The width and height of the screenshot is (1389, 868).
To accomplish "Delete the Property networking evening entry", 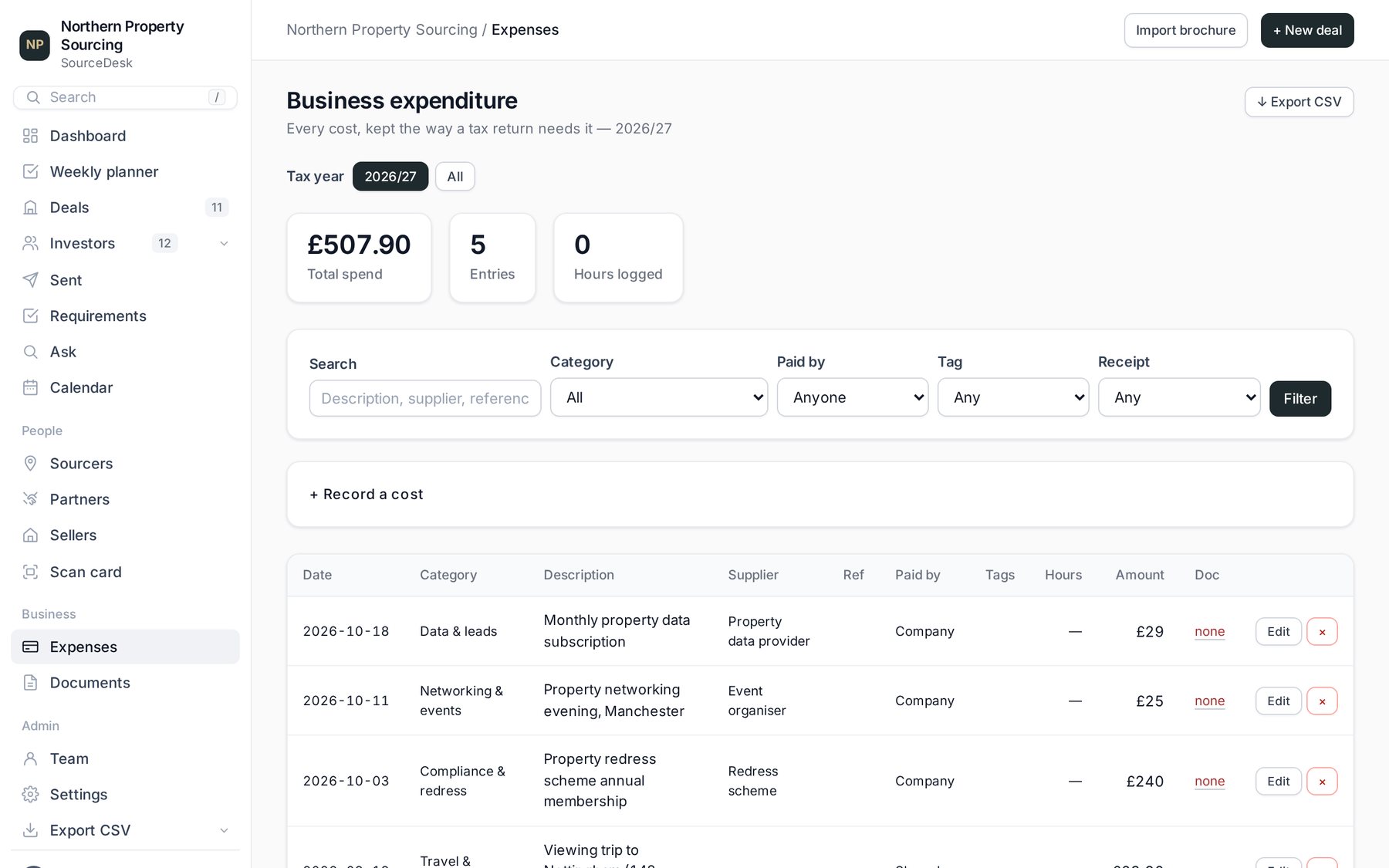I will [x=1322, y=701].
